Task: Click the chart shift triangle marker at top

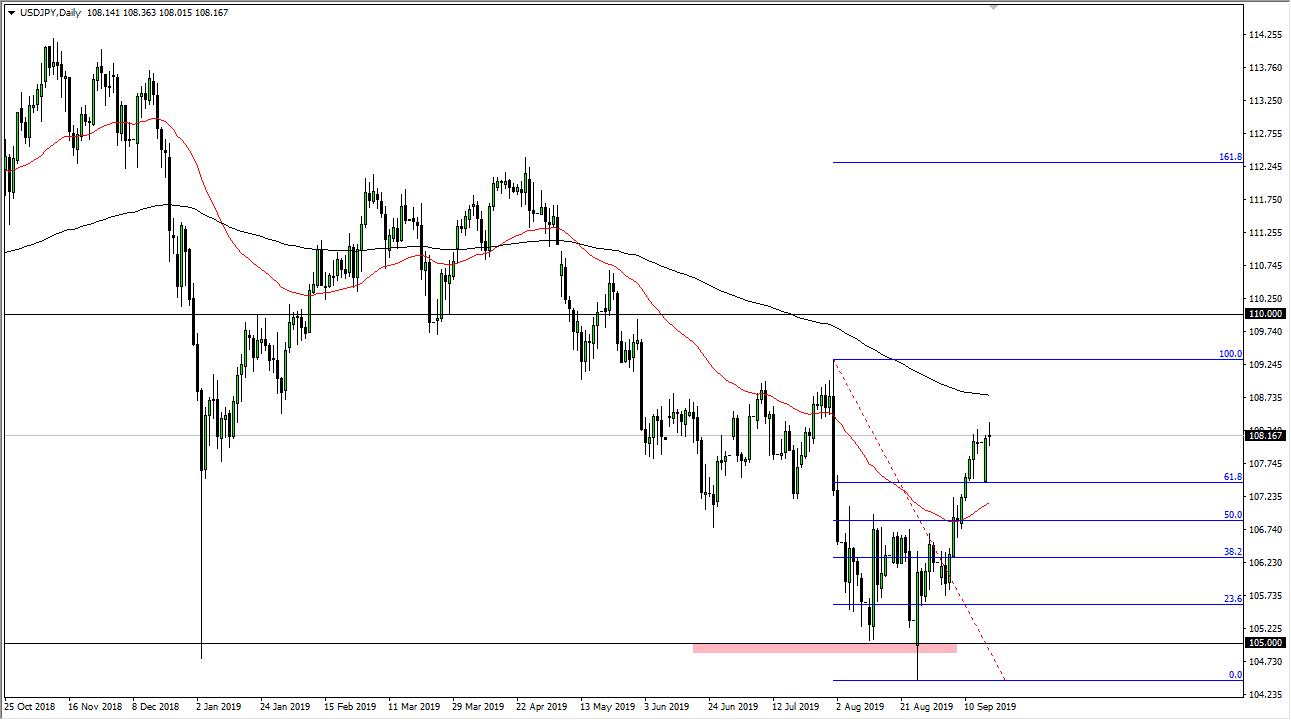Action: click(993, 6)
